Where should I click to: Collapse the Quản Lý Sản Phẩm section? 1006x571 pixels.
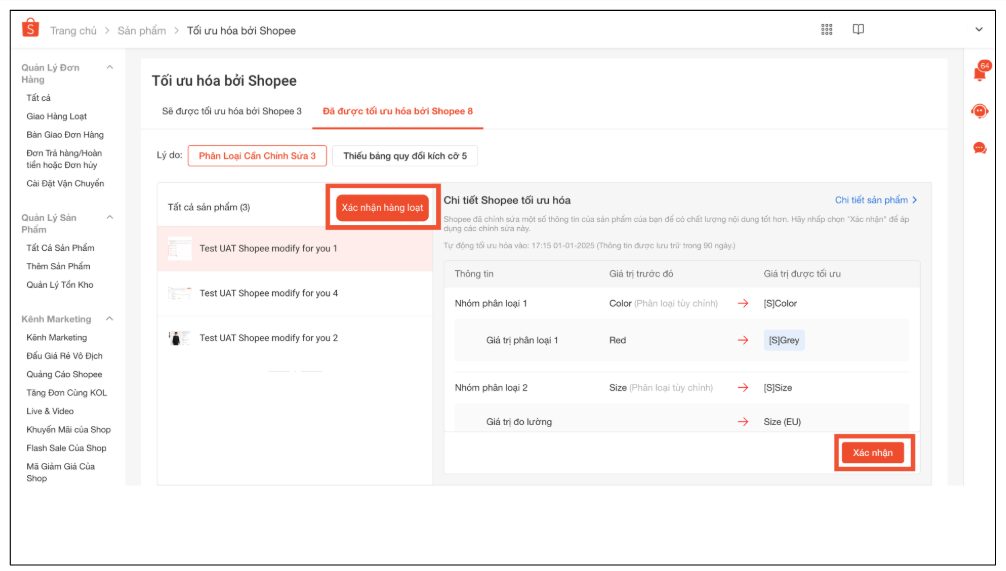110,217
